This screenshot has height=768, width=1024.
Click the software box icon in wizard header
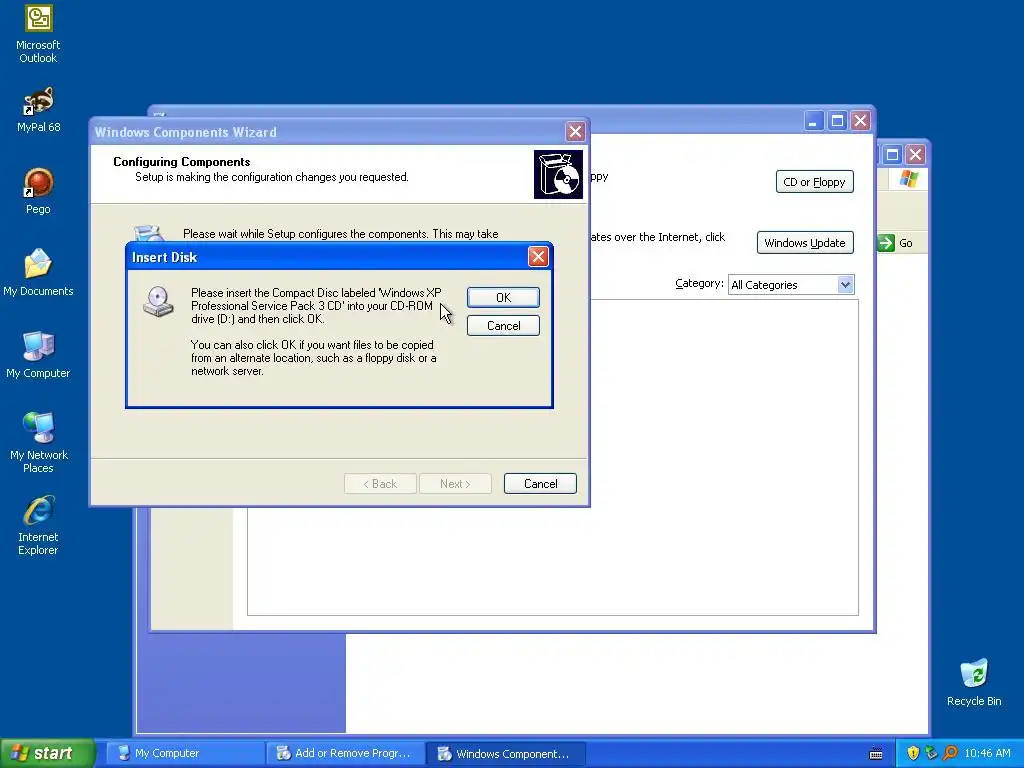tap(558, 174)
